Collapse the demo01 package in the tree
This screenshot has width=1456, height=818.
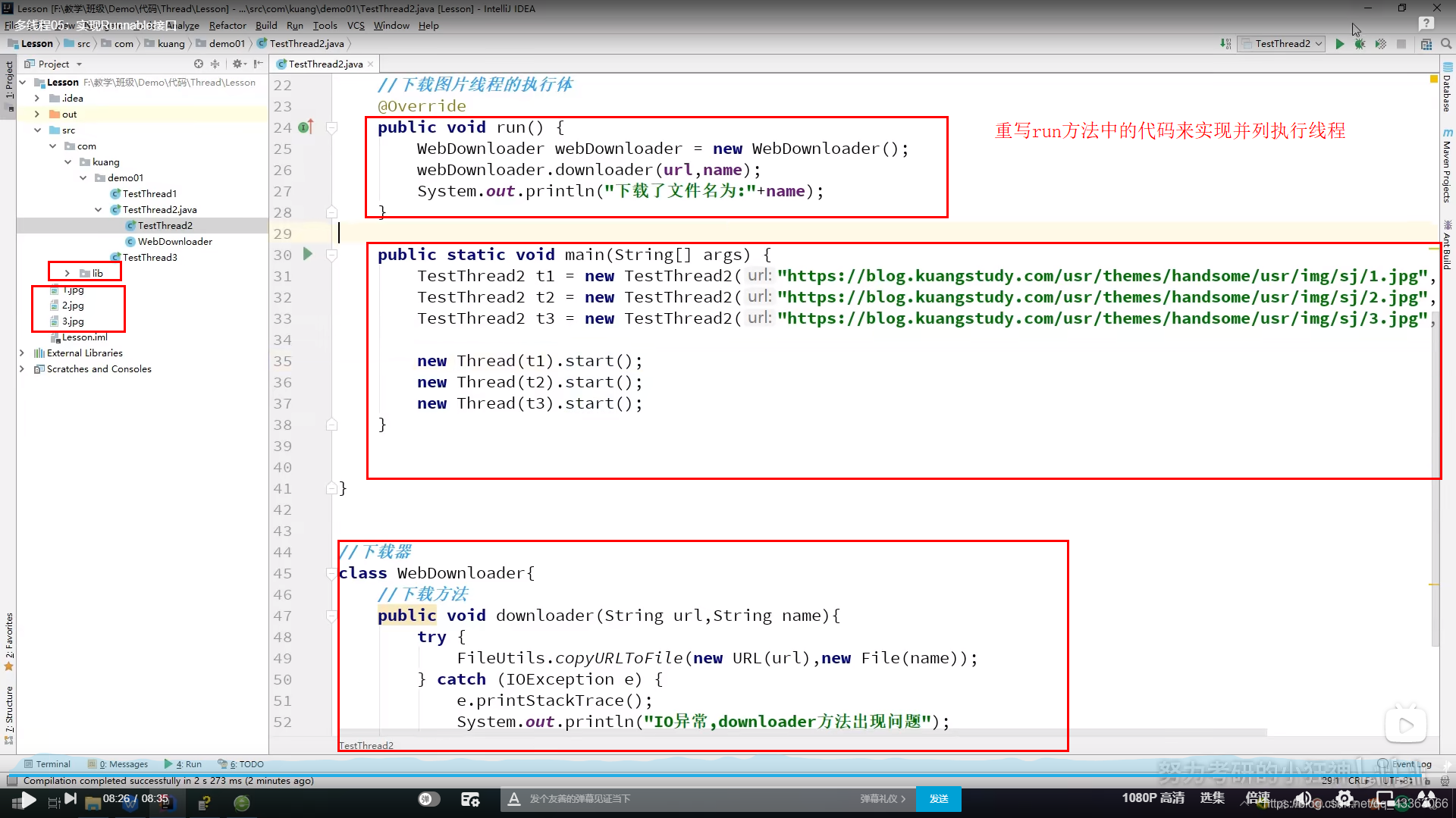pos(83,177)
